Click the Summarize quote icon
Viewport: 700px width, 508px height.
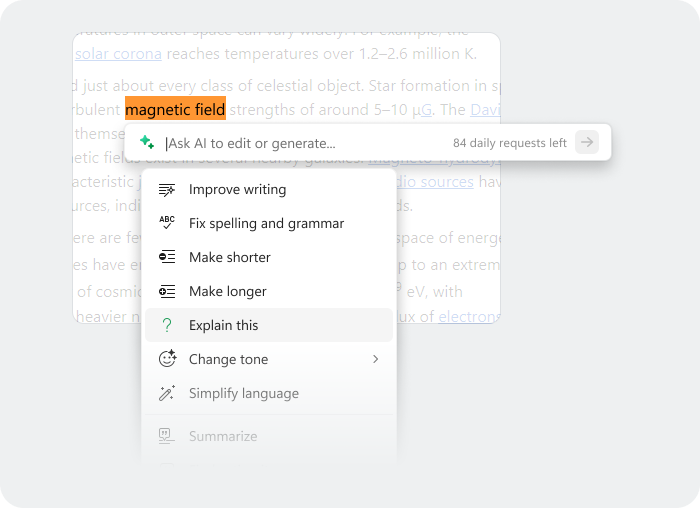(167, 436)
